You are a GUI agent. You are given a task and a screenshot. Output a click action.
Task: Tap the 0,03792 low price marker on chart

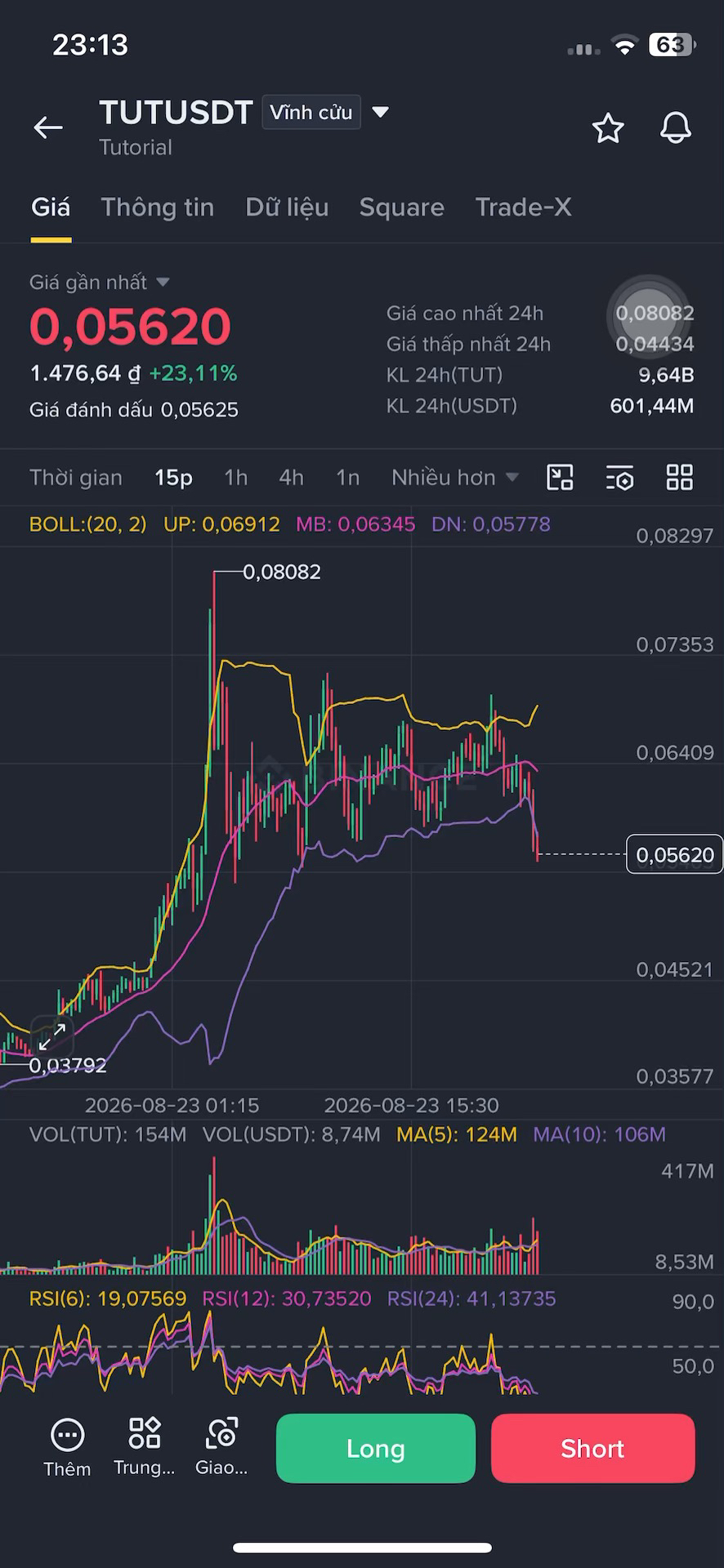tap(68, 1065)
